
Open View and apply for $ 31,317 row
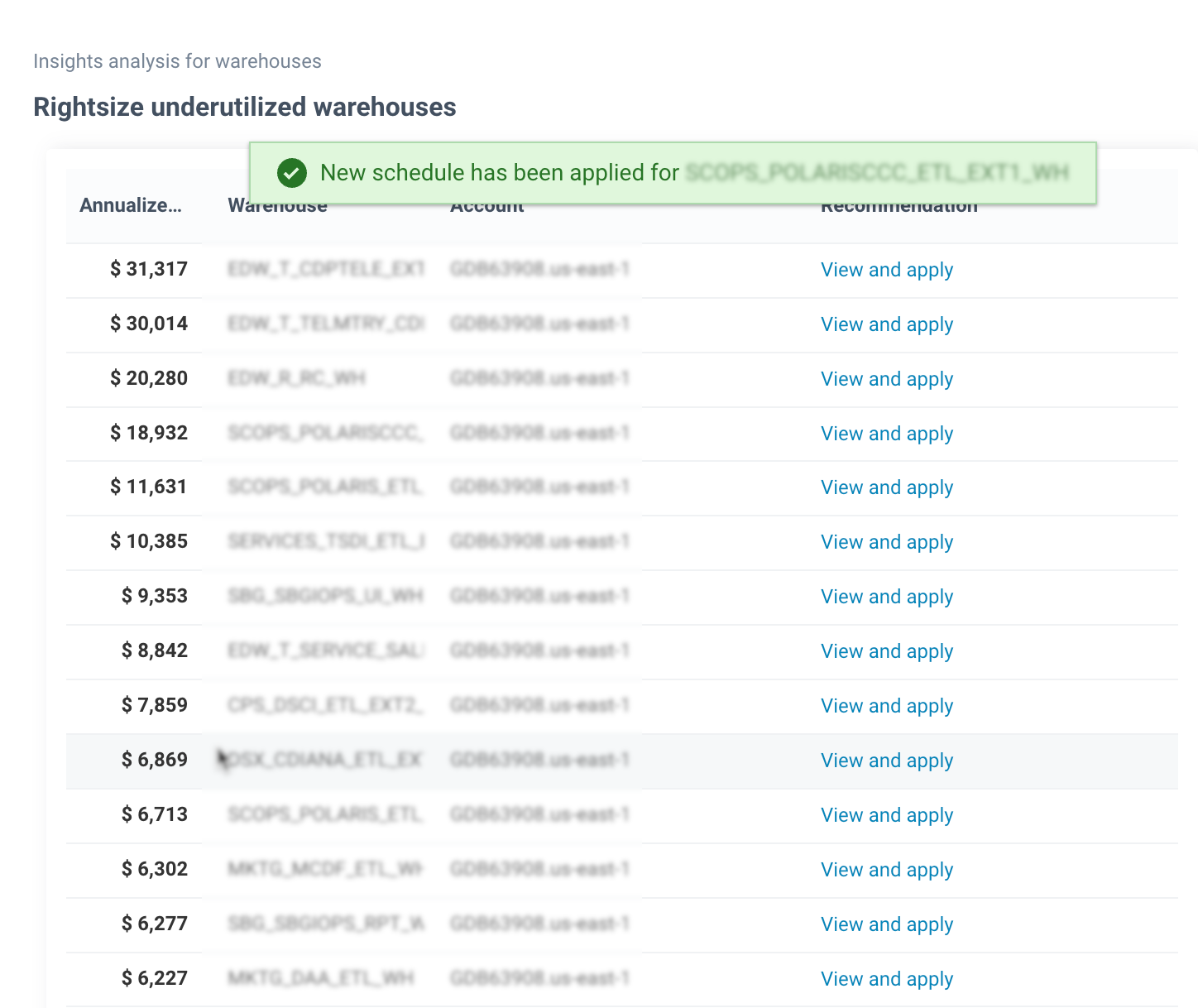coord(886,270)
